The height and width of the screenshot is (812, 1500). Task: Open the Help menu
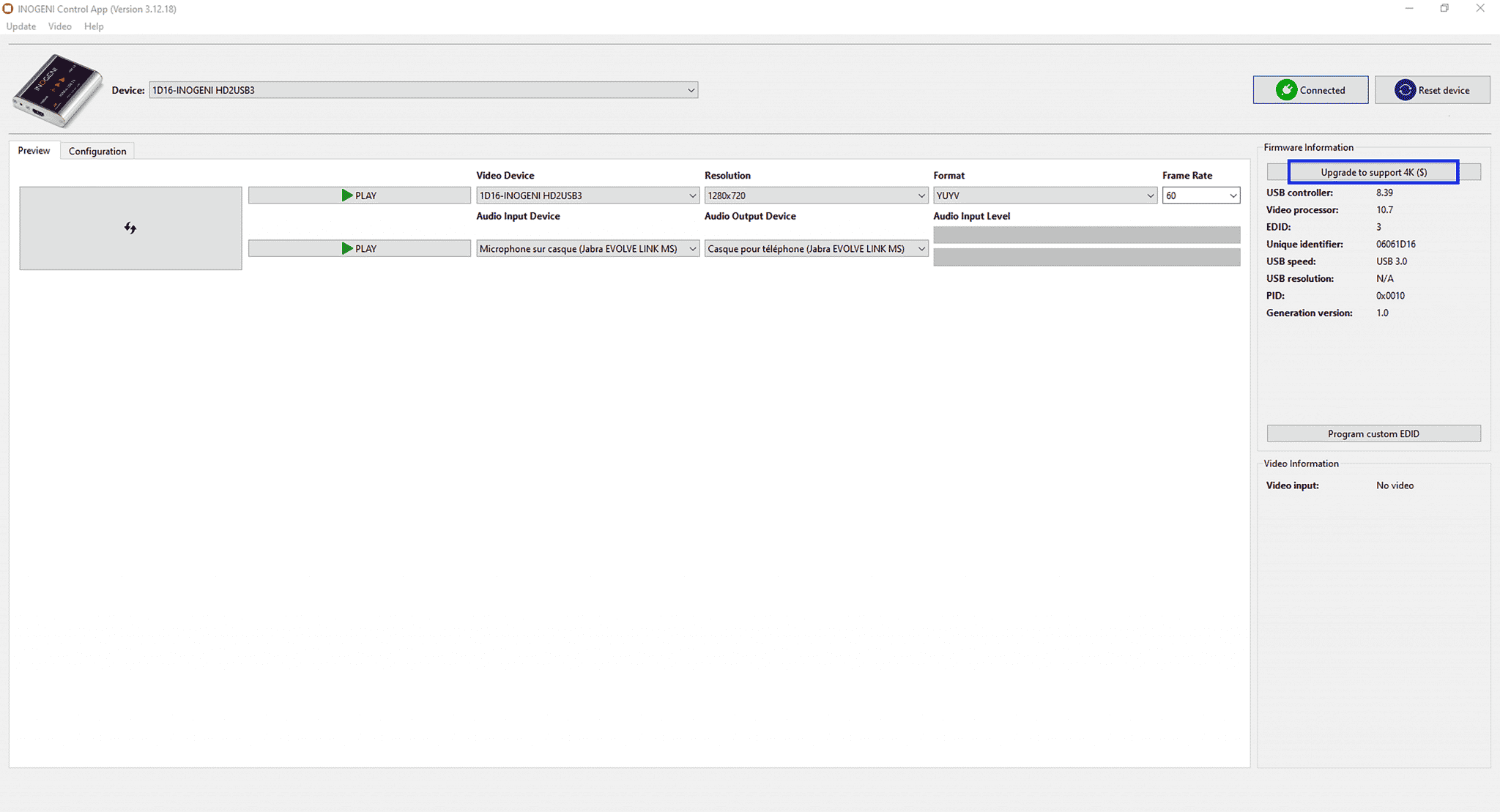click(x=94, y=26)
